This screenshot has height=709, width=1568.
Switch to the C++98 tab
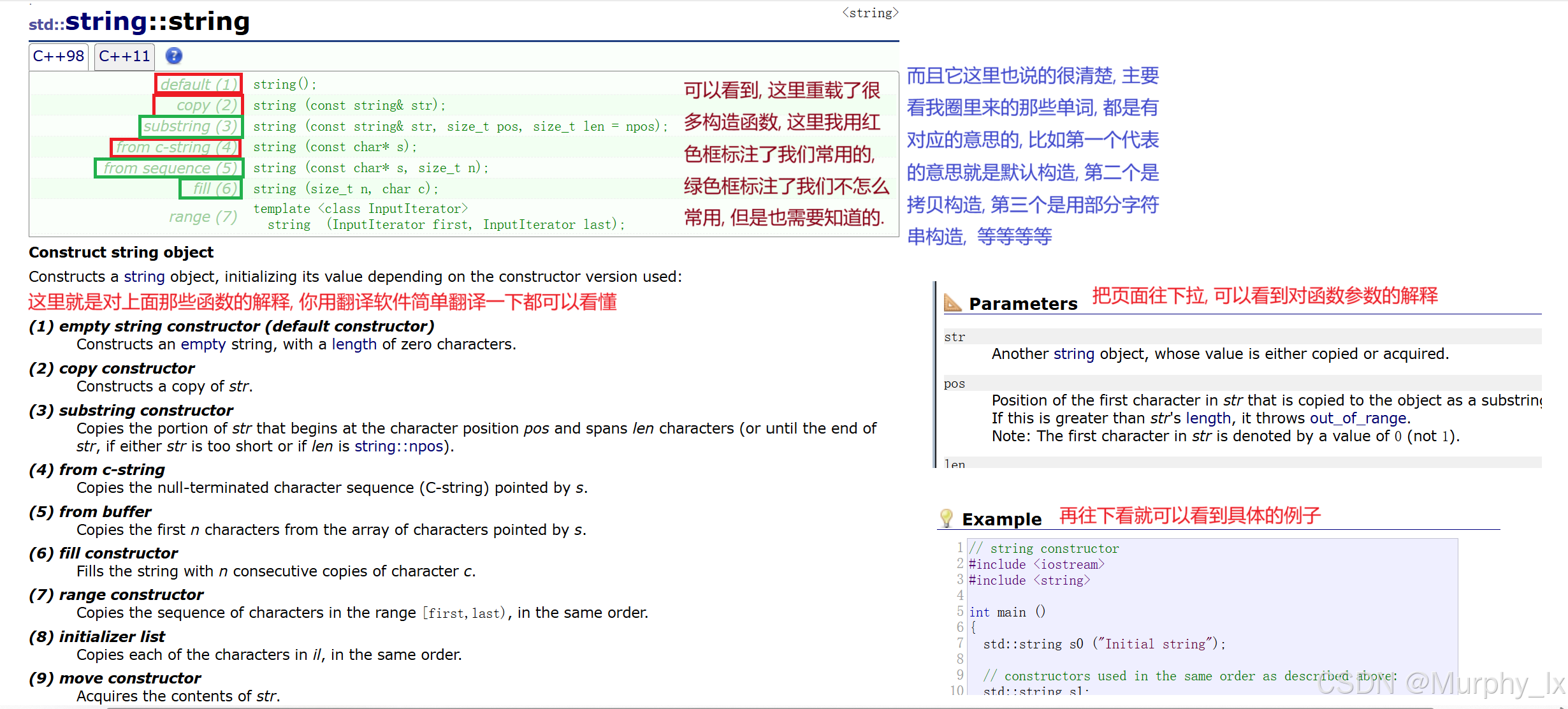pos(59,56)
